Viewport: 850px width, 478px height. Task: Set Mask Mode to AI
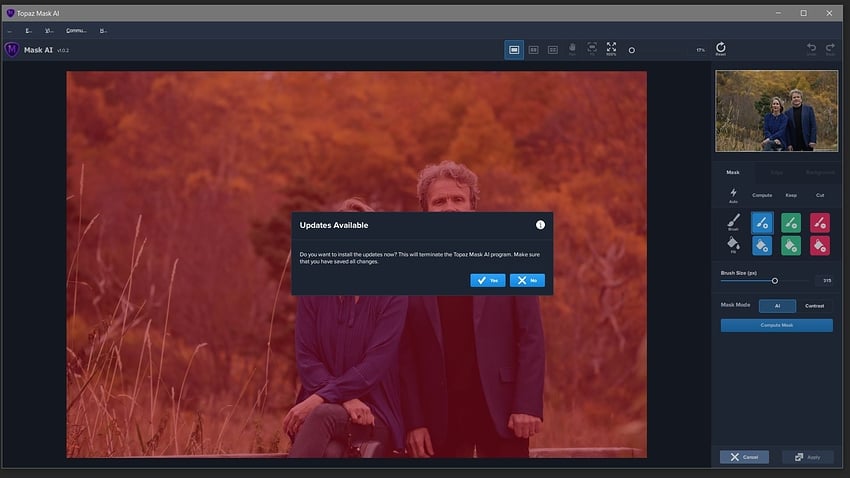pos(776,305)
